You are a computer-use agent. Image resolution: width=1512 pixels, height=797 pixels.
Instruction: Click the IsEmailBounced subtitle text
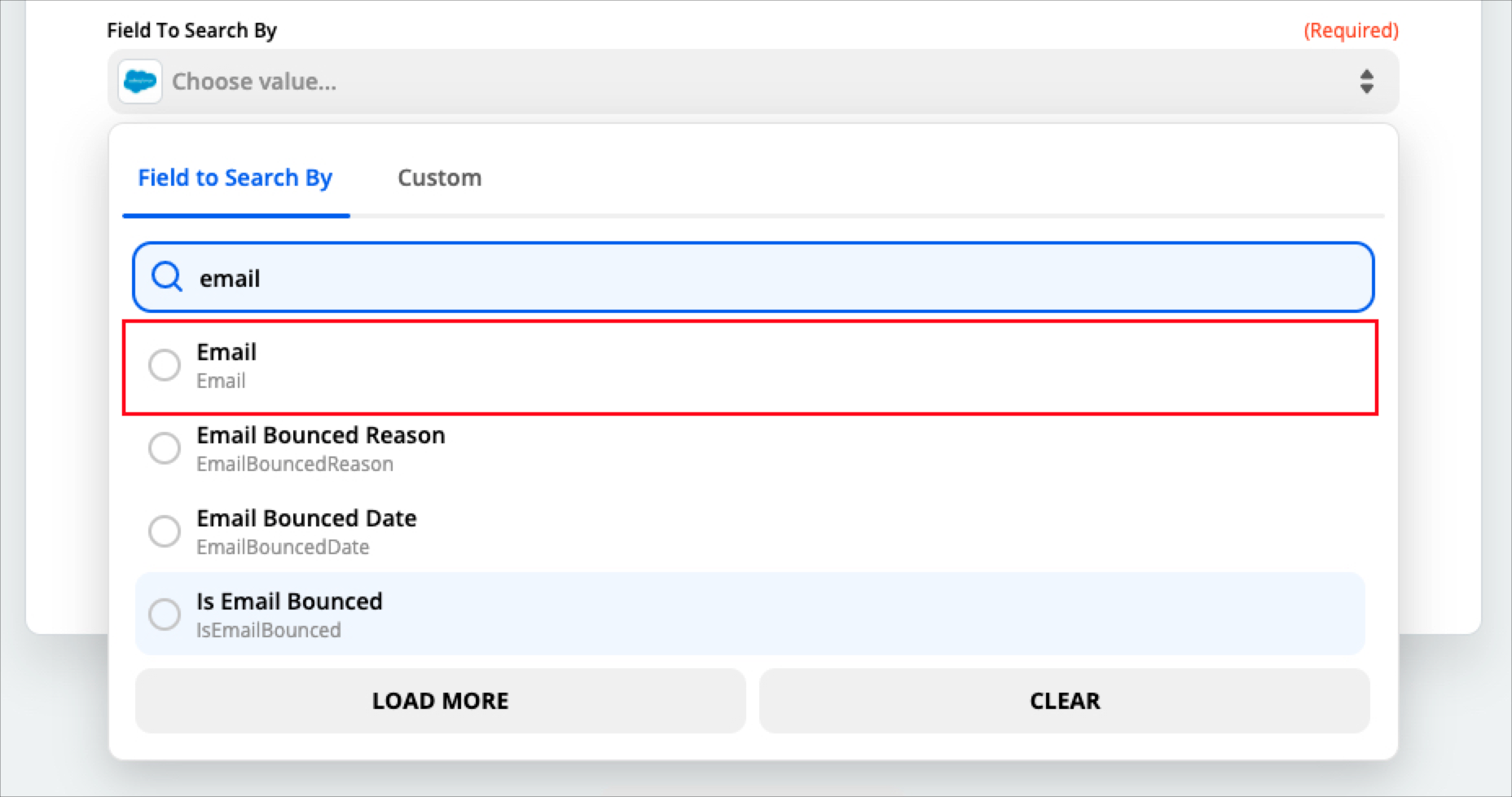tap(269, 630)
